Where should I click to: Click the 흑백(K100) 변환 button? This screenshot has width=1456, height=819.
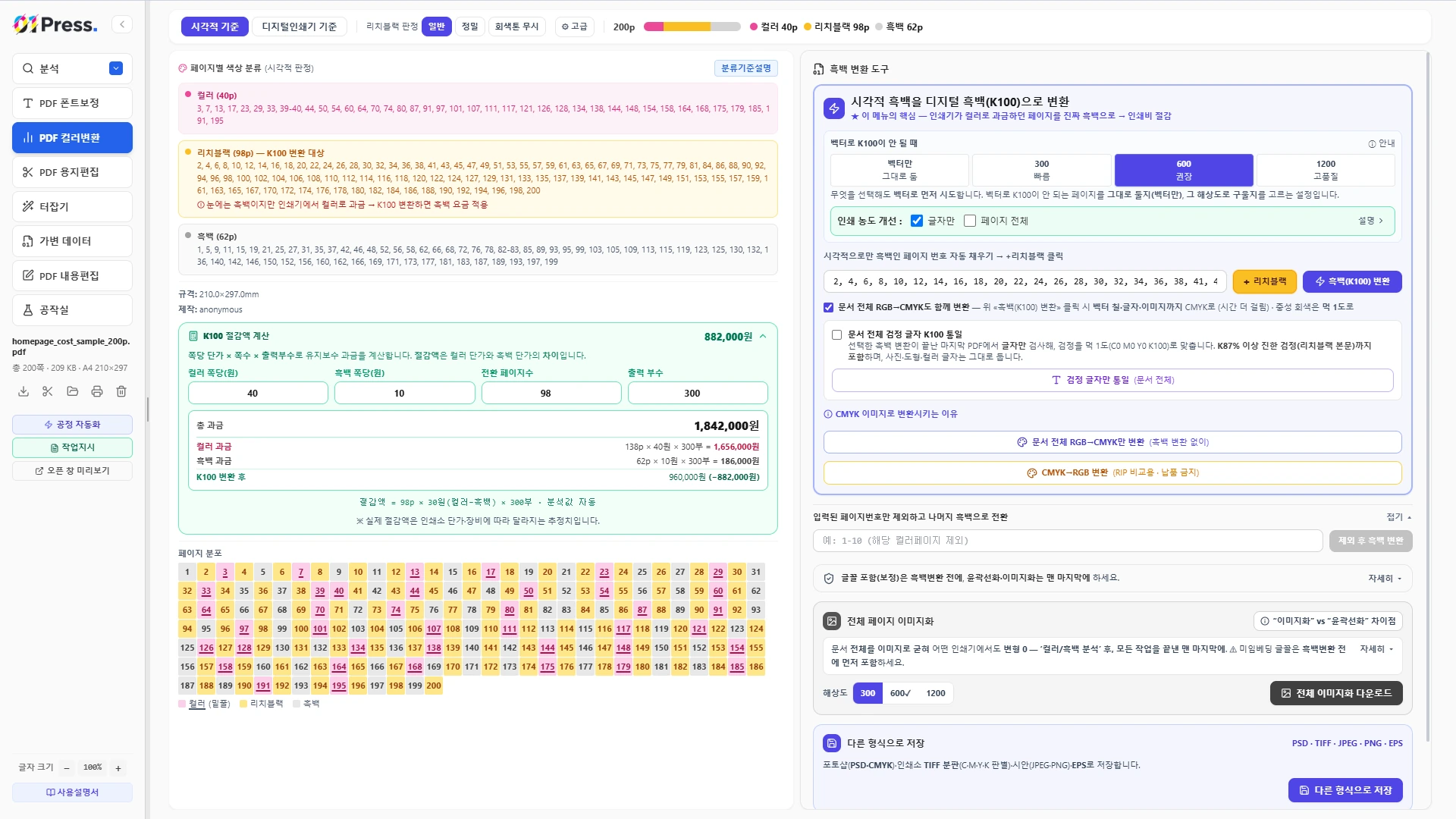pyautogui.click(x=1352, y=281)
